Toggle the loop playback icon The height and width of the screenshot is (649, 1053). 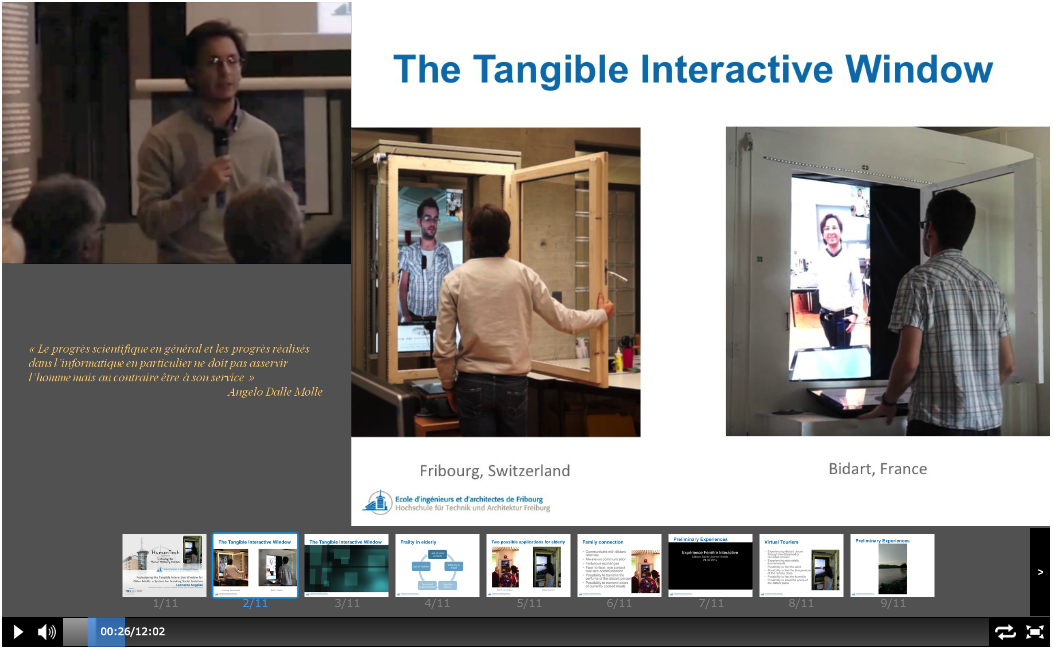pos(1005,632)
